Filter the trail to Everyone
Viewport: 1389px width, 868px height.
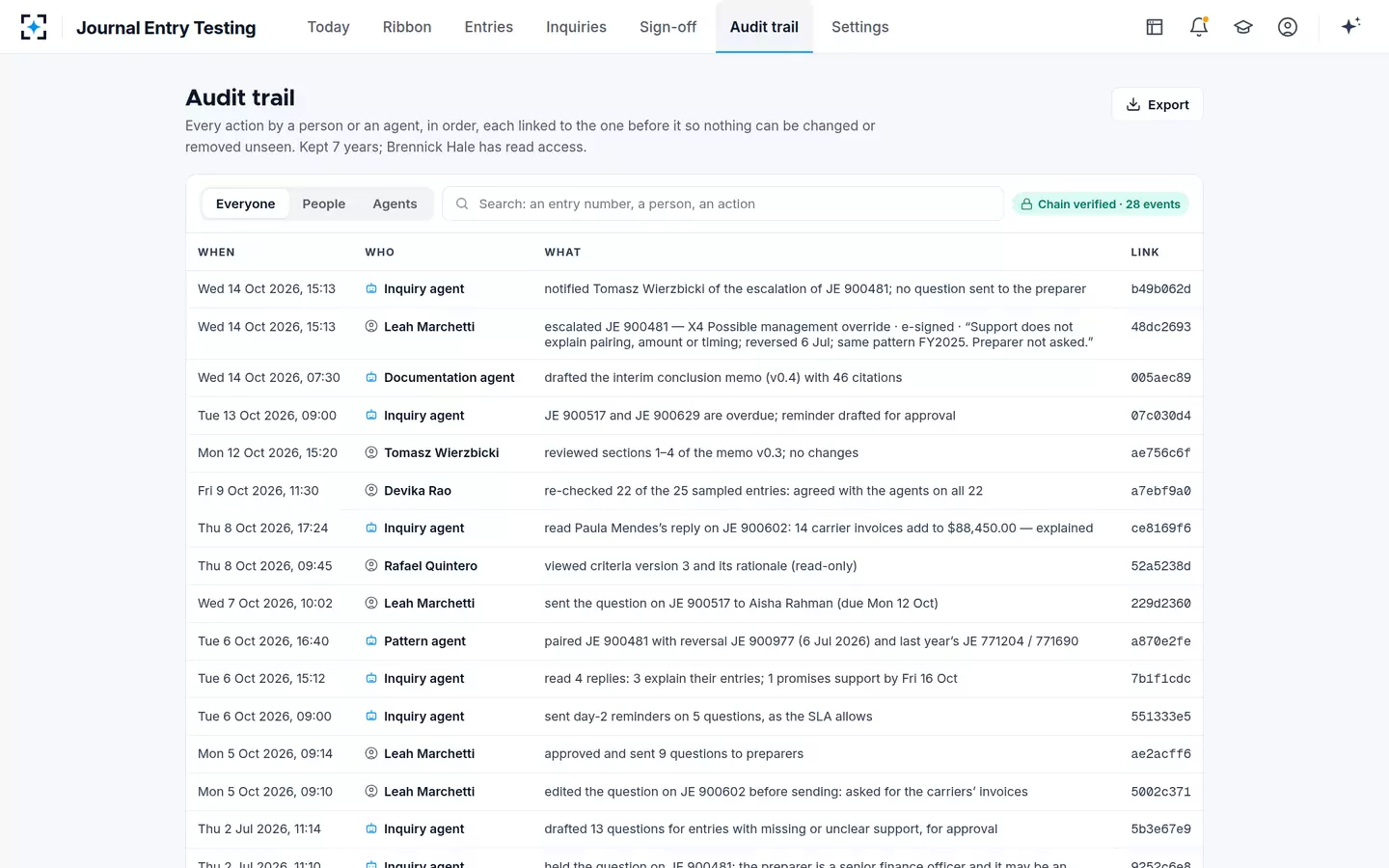(x=245, y=203)
